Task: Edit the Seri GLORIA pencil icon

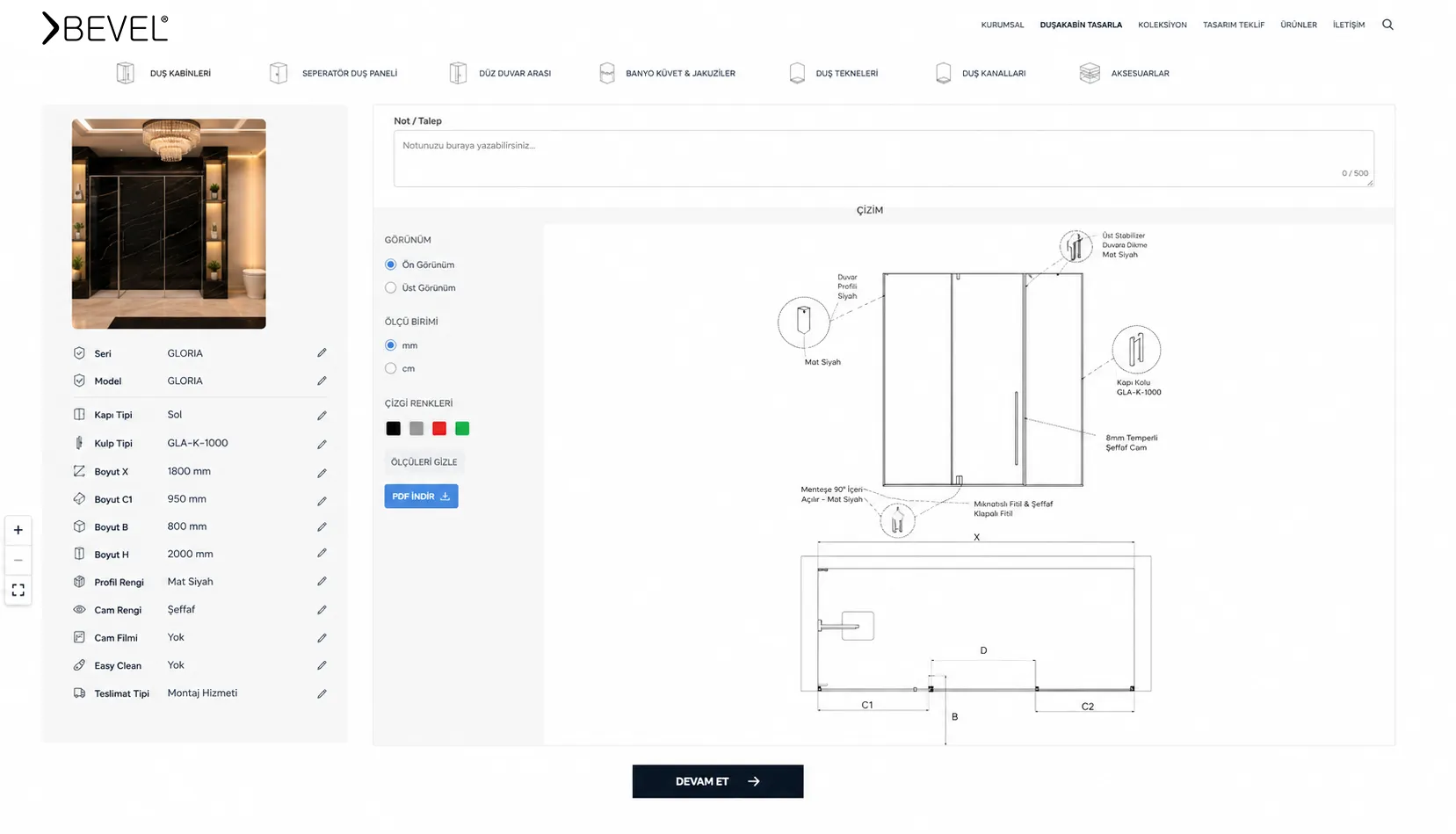Action: click(322, 353)
